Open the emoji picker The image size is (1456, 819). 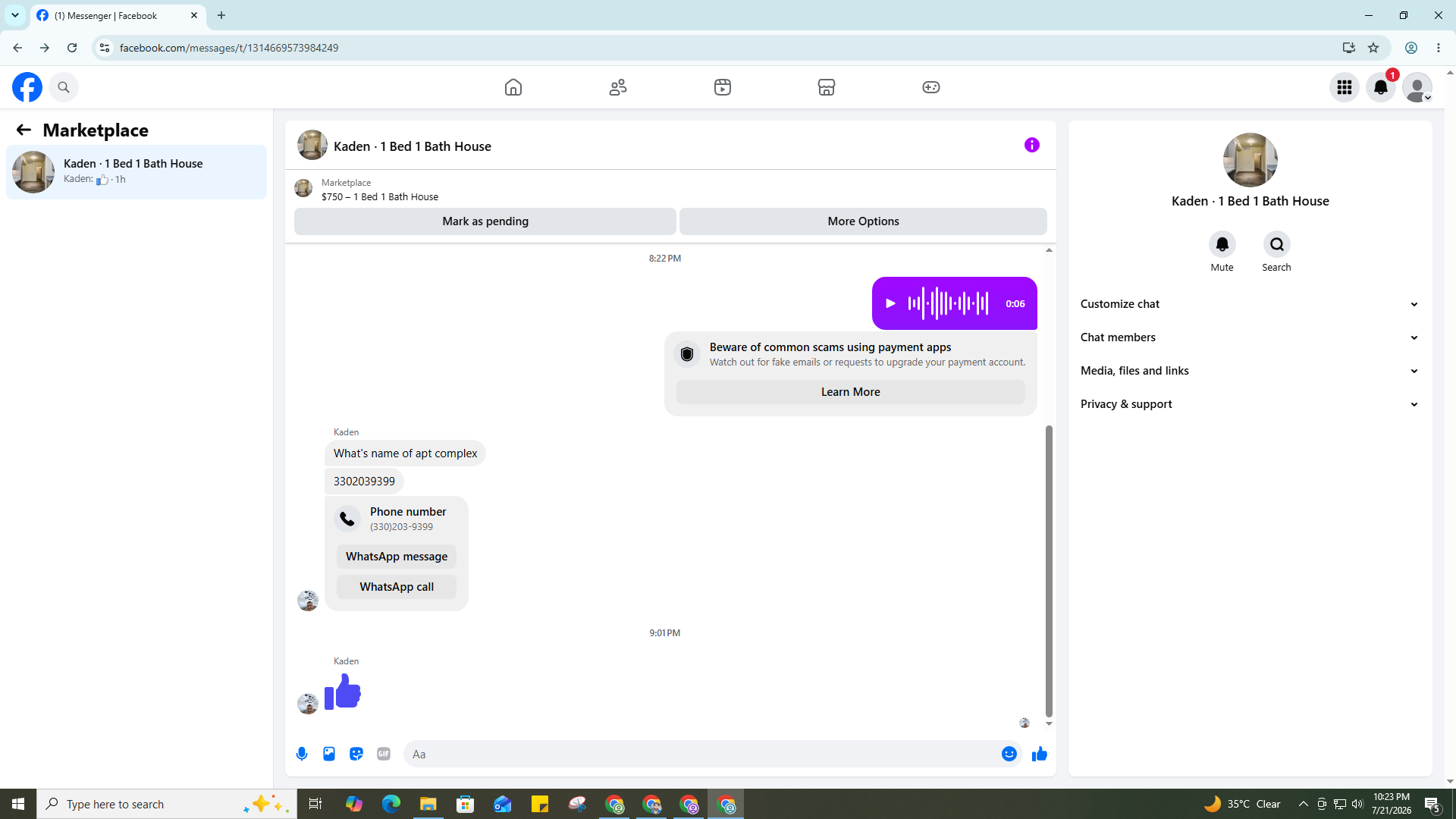click(x=1009, y=754)
